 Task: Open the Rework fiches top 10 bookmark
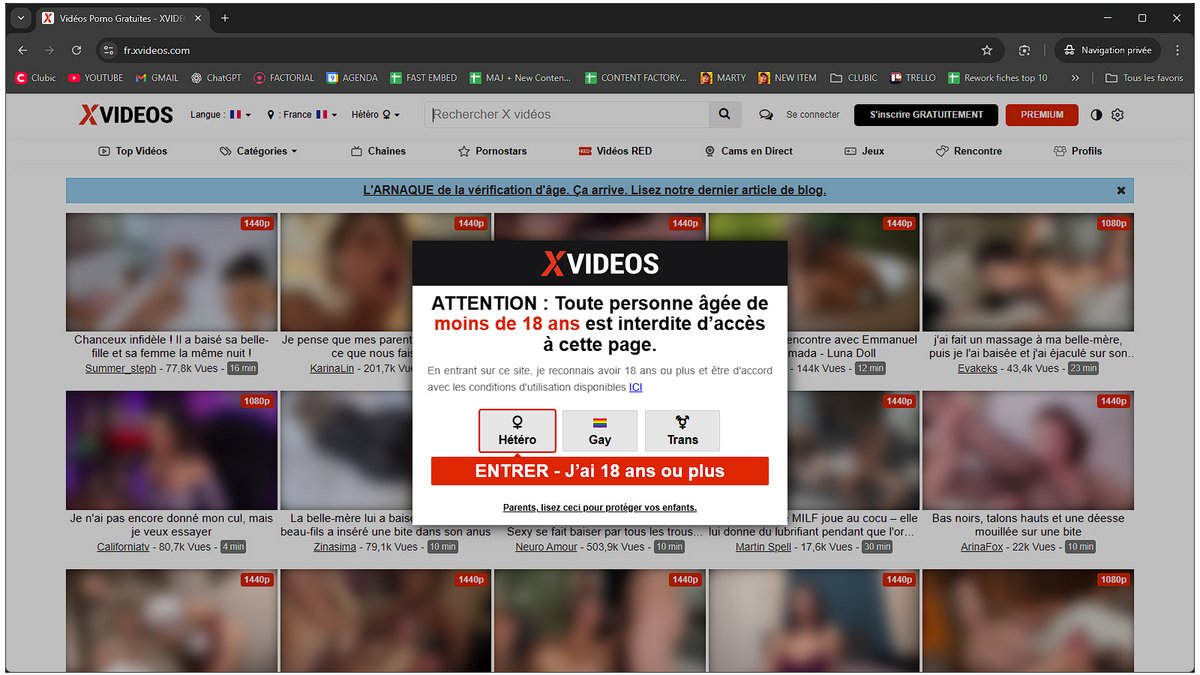pyautogui.click(x=998, y=78)
